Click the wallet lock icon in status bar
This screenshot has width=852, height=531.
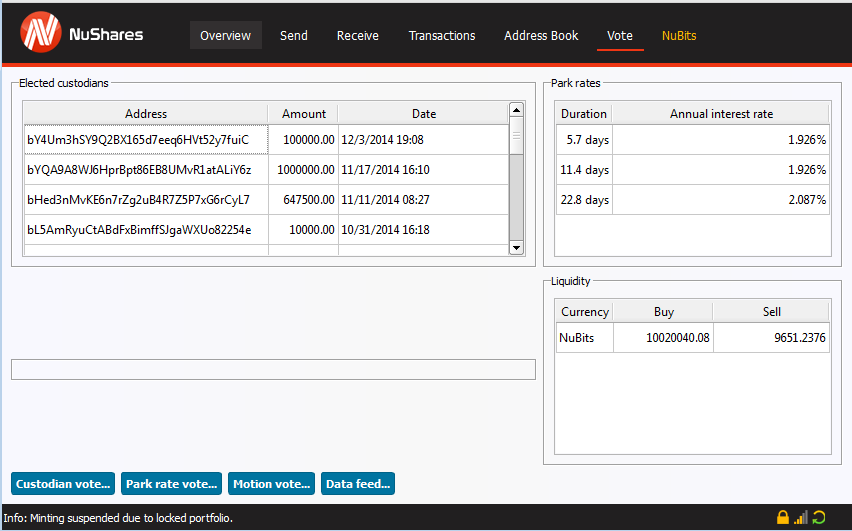pyautogui.click(x=782, y=517)
